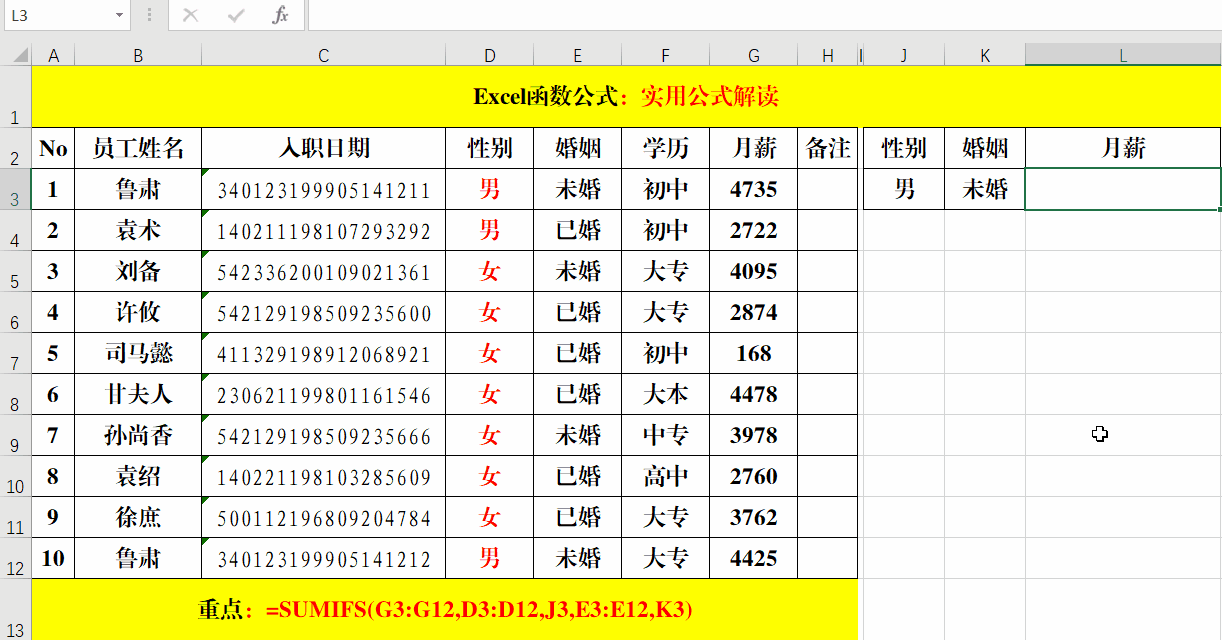Click the No cell '10'

53,558
